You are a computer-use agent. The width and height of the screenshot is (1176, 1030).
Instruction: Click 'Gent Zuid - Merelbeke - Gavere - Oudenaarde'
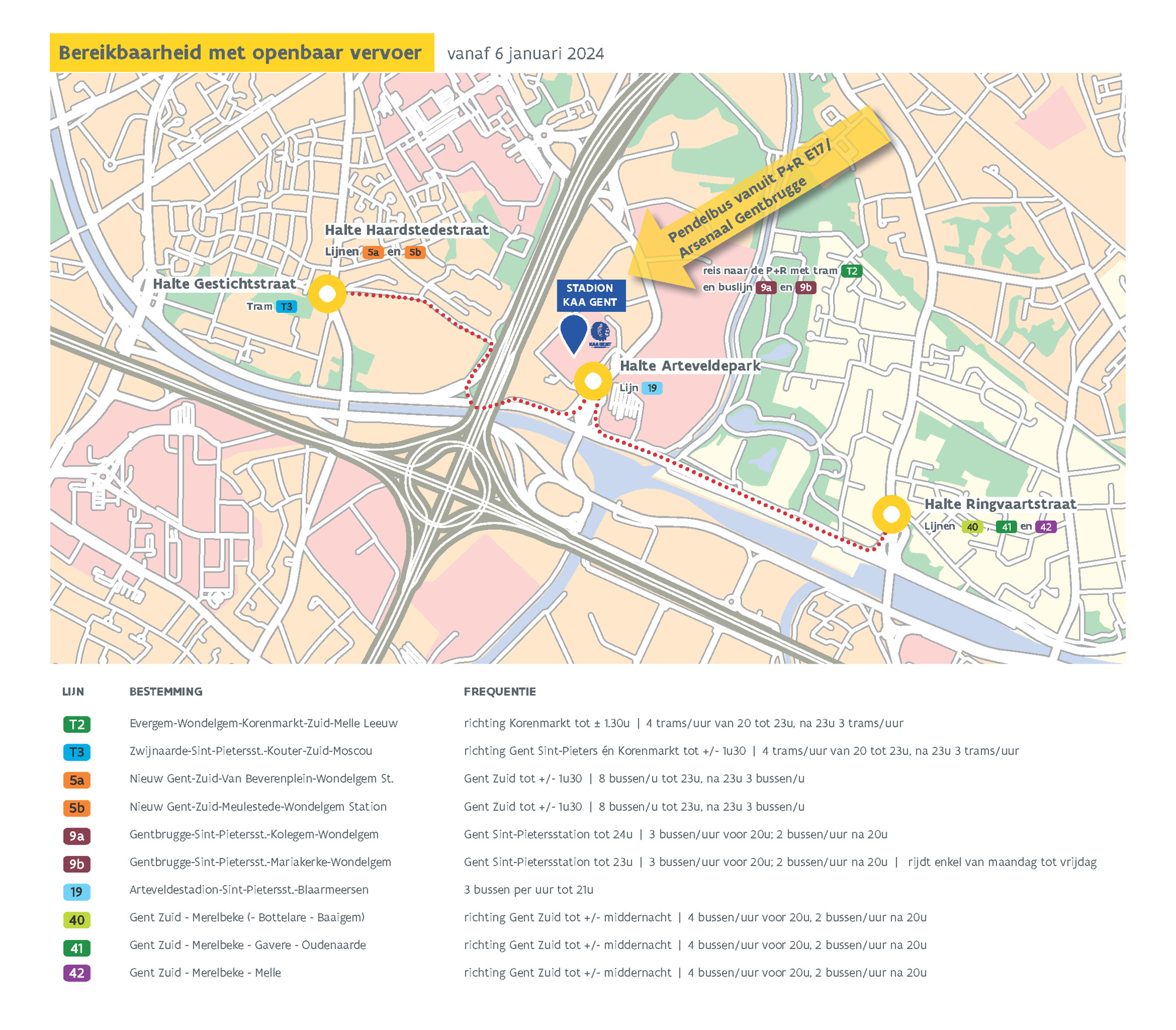(x=248, y=945)
